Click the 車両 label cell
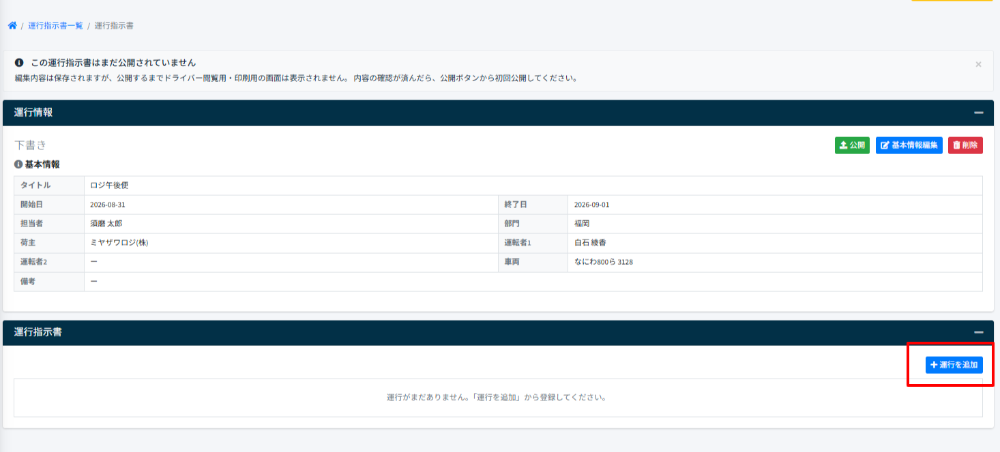This screenshot has height=452, width=1000. click(533, 262)
